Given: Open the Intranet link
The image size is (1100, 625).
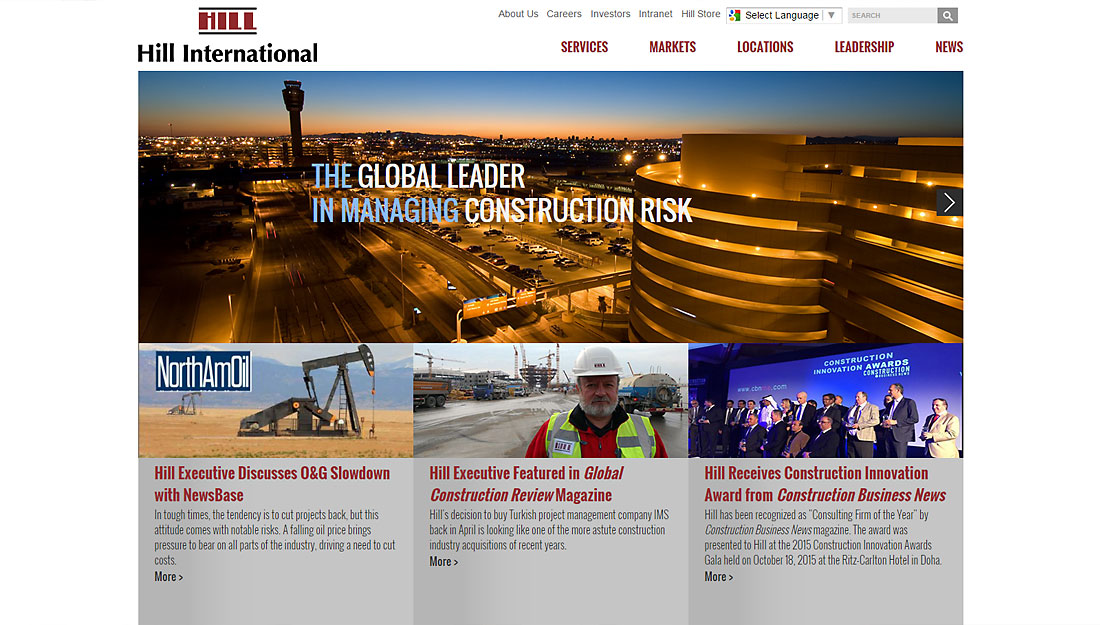Looking at the screenshot, I should click(x=655, y=14).
